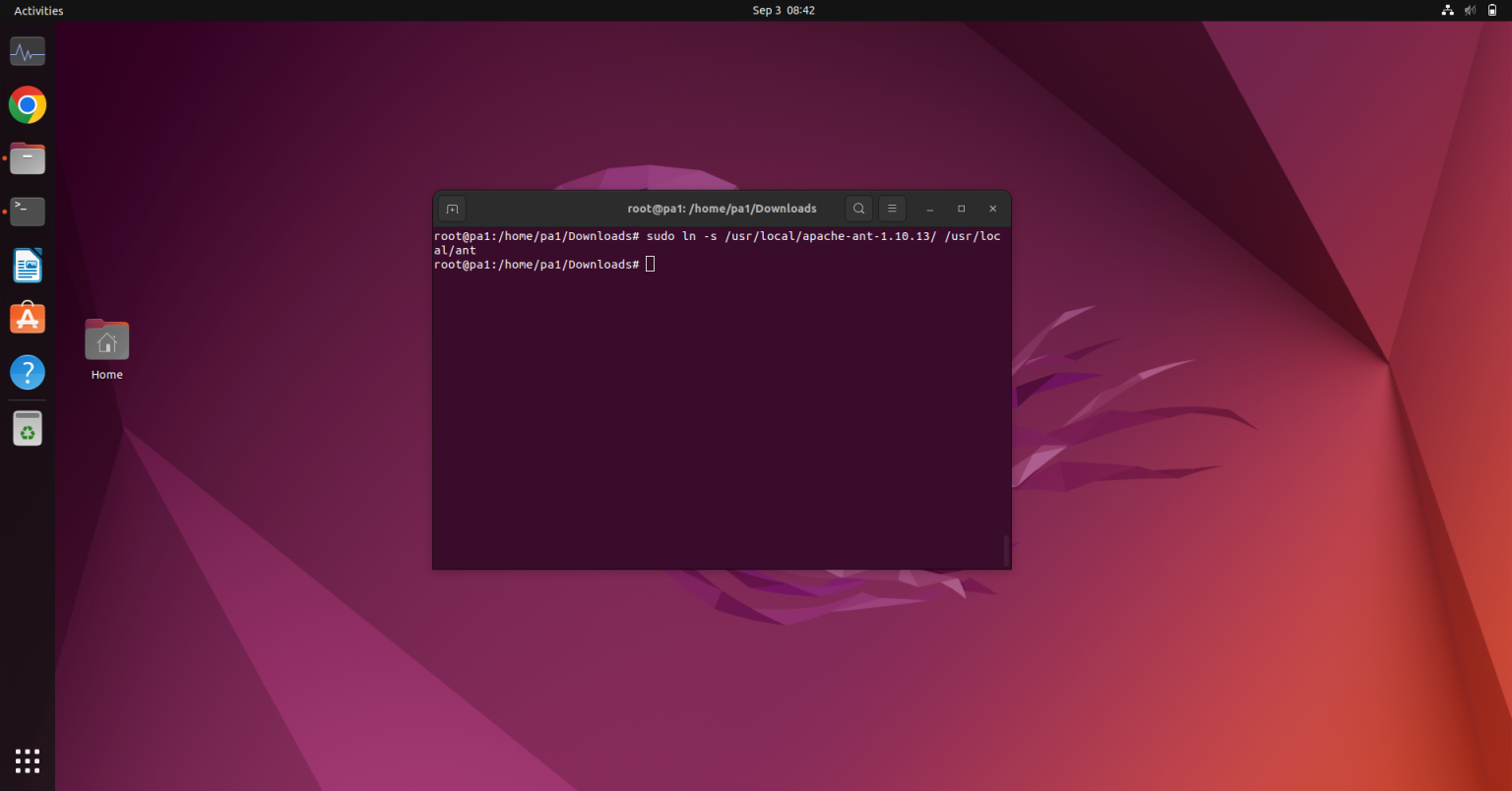Launch LibreOffice Writer from the dock
Screen dimensions: 1512x791
click(27, 265)
